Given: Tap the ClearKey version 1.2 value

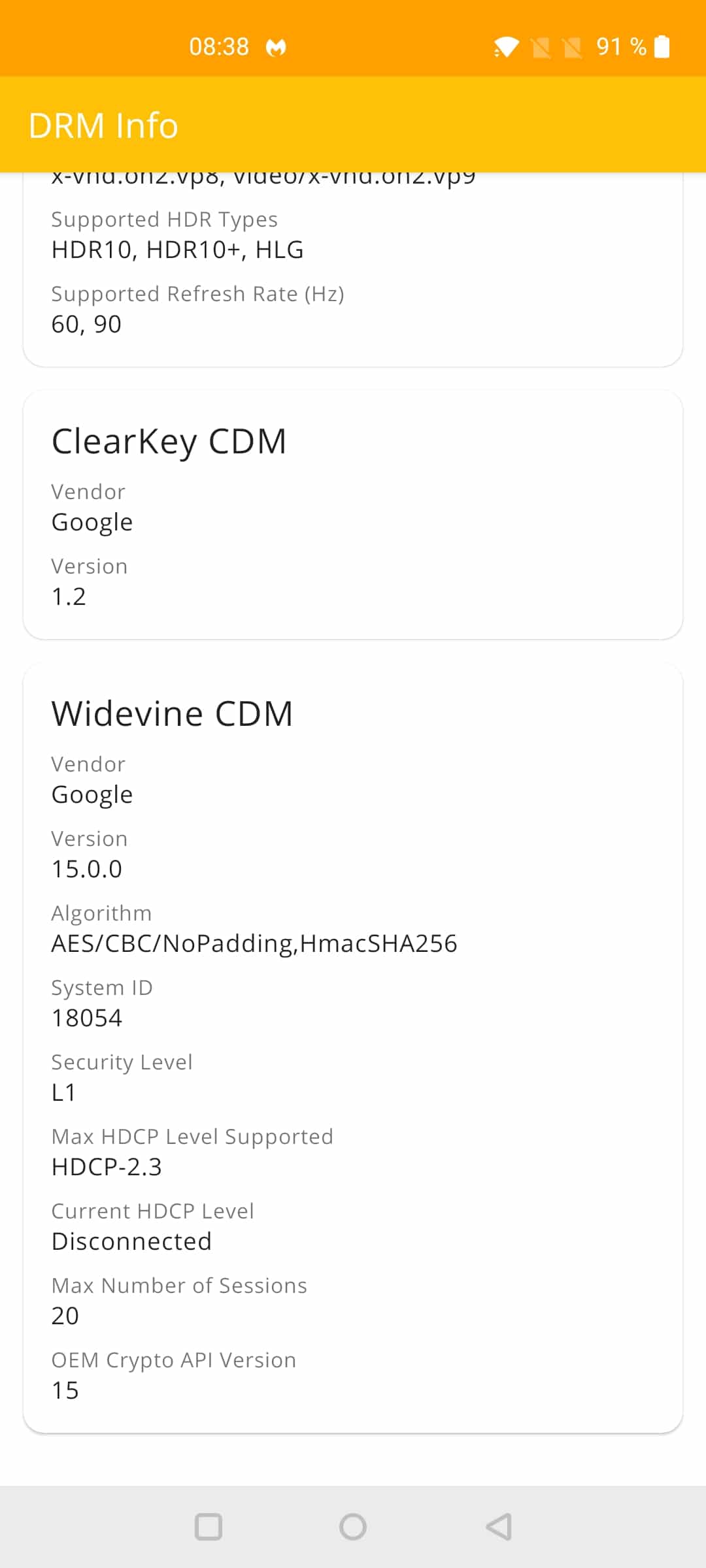Looking at the screenshot, I should coord(69,596).
